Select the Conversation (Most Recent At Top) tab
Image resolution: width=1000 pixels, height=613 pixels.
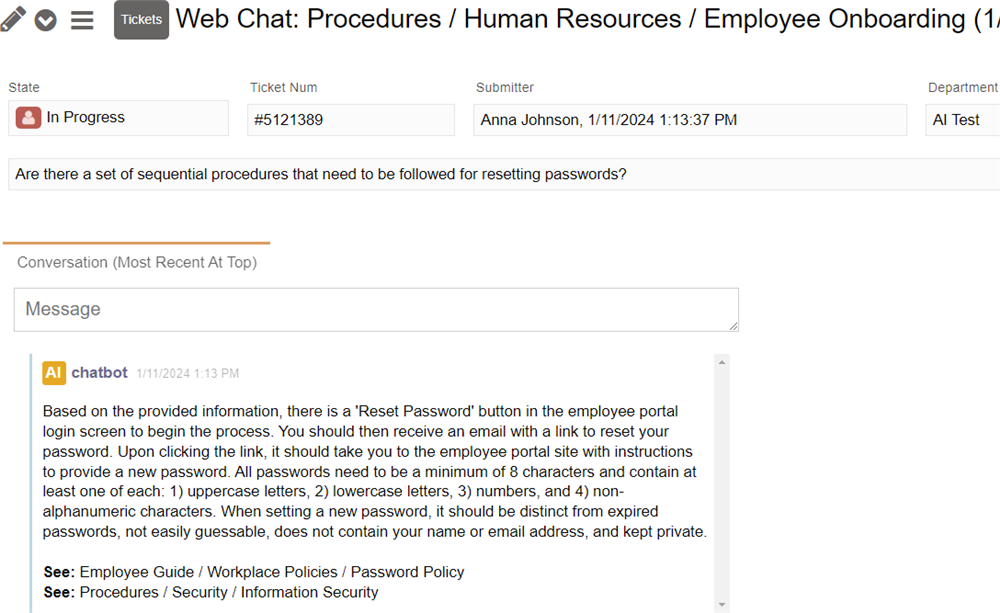[x=137, y=262]
